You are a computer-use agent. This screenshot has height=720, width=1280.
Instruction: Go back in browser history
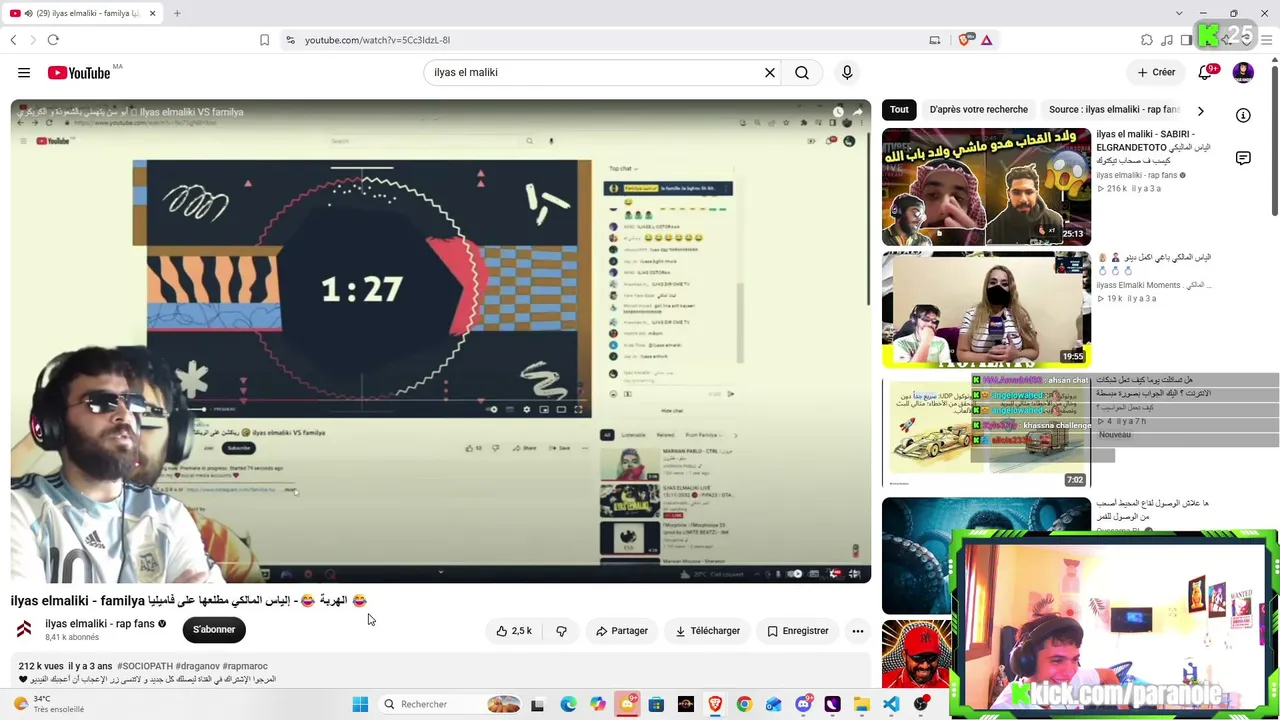13,40
